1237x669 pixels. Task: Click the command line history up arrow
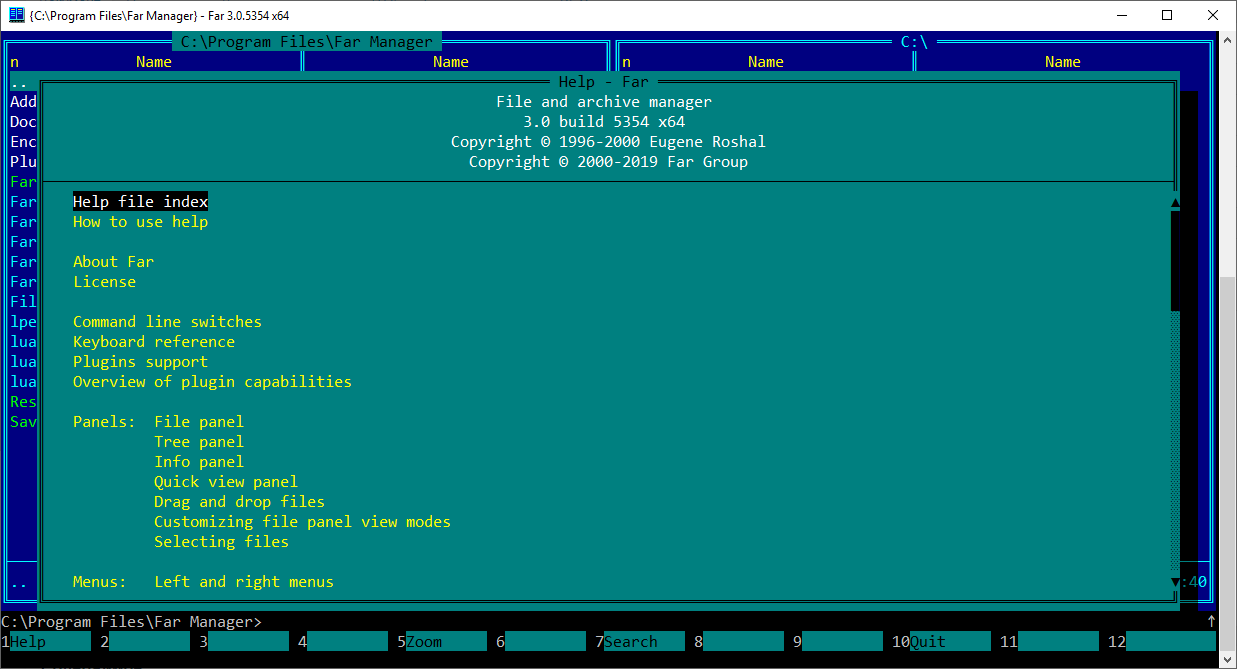pos(1211,622)
